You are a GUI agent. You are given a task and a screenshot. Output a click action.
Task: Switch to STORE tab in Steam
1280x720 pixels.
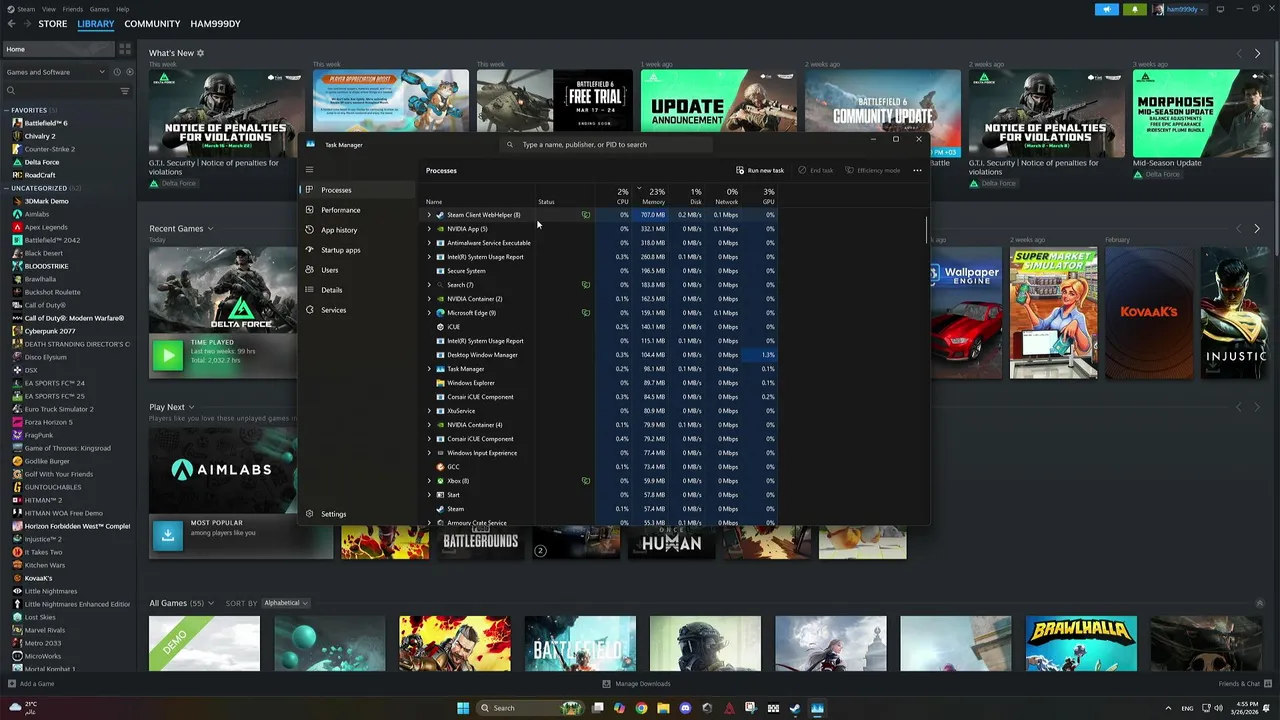click(x=53, y=24)
